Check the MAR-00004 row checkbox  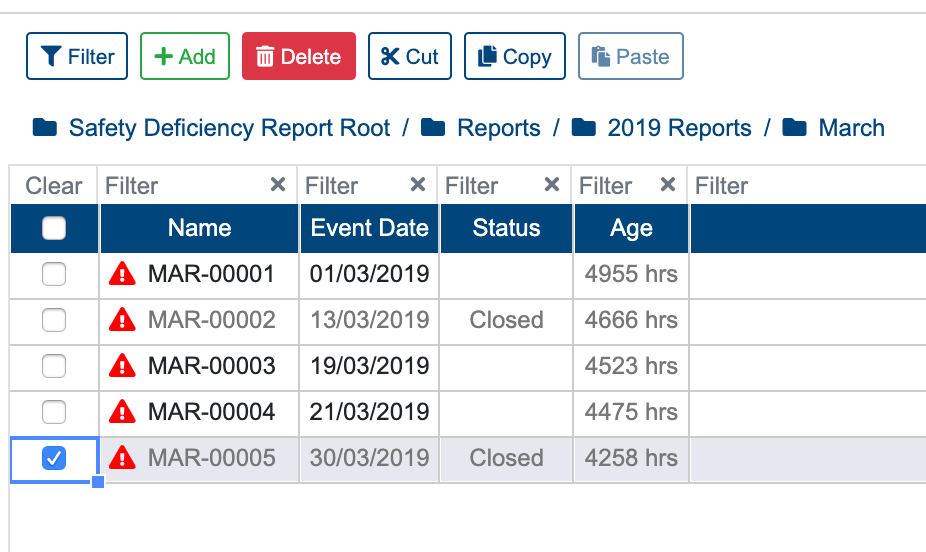click(54, 412)
